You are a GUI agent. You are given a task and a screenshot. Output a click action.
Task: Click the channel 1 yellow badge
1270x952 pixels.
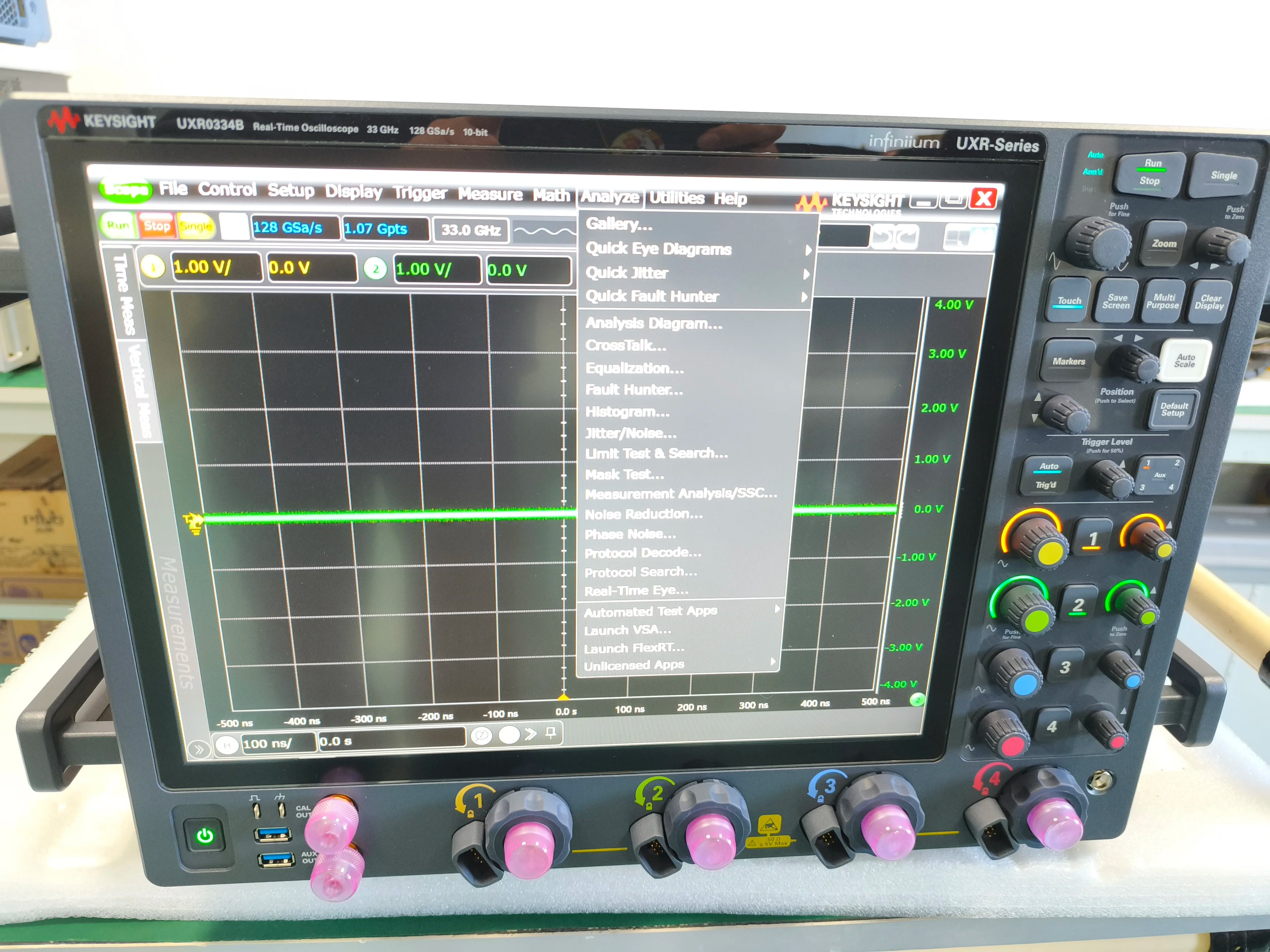tap(153, 267)
